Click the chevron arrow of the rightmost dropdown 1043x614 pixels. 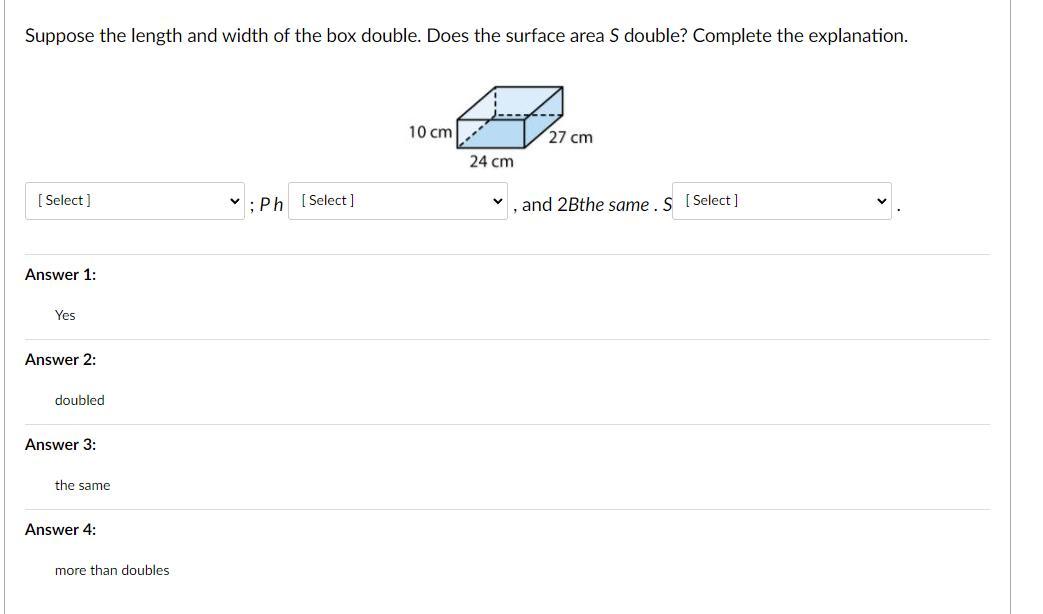point(881,201)
